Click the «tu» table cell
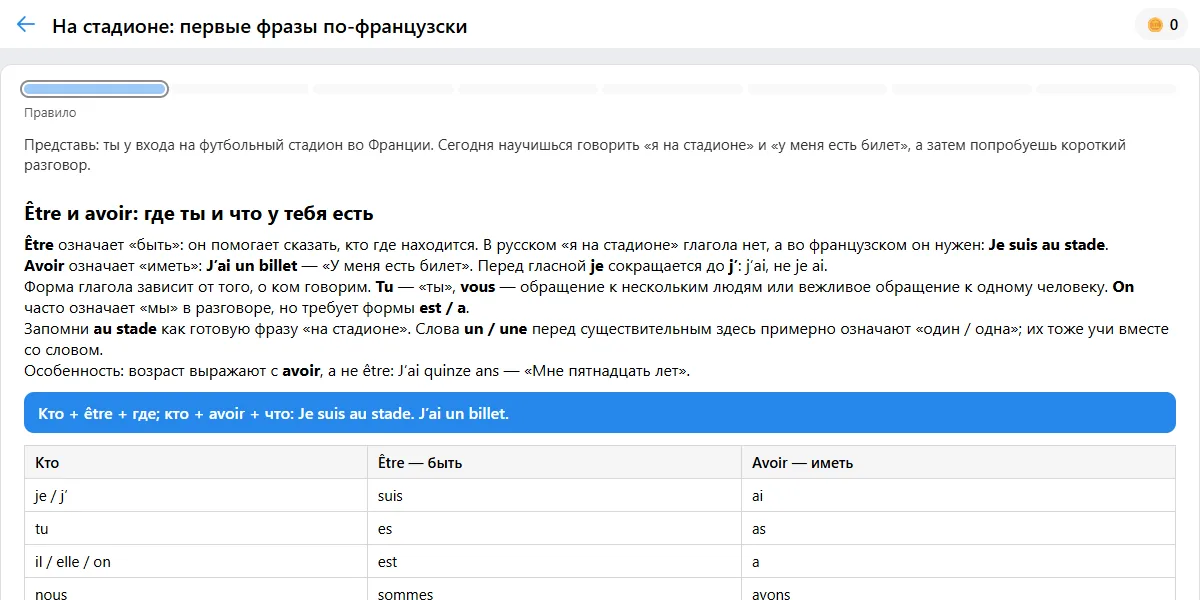The width and height of the screenshot is (1200, 600). coord(196,529)
